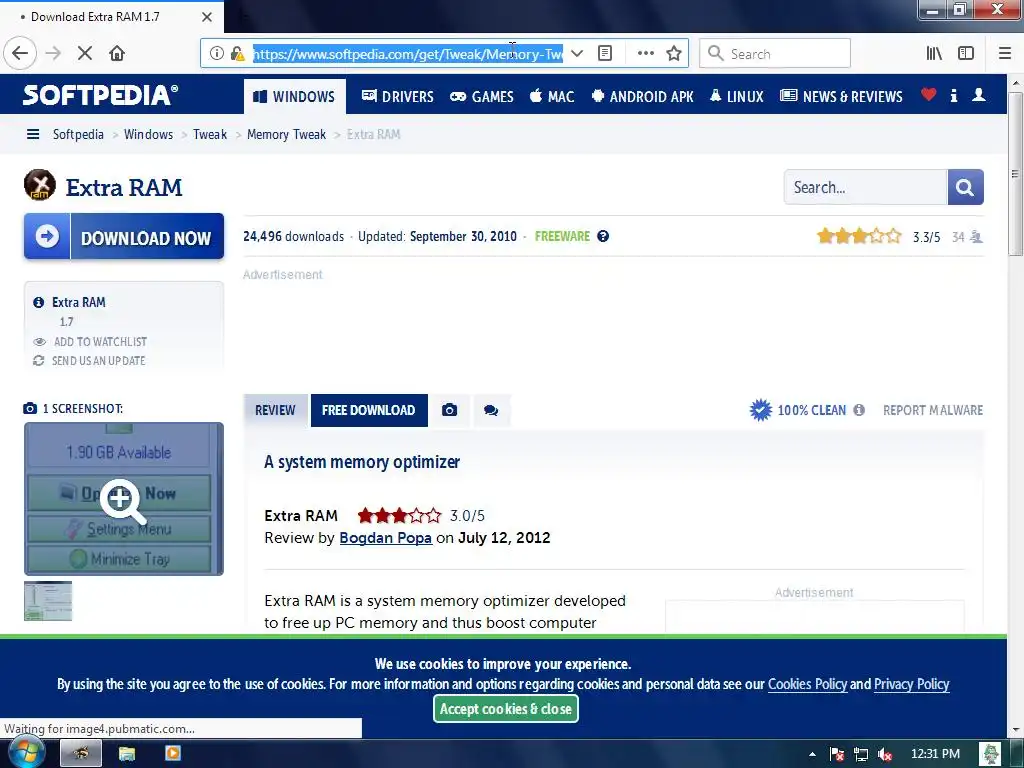This screenshot has width=1024, height=768.
Task: Open breadcrumb hamburger menu
Action: (33, 134)
